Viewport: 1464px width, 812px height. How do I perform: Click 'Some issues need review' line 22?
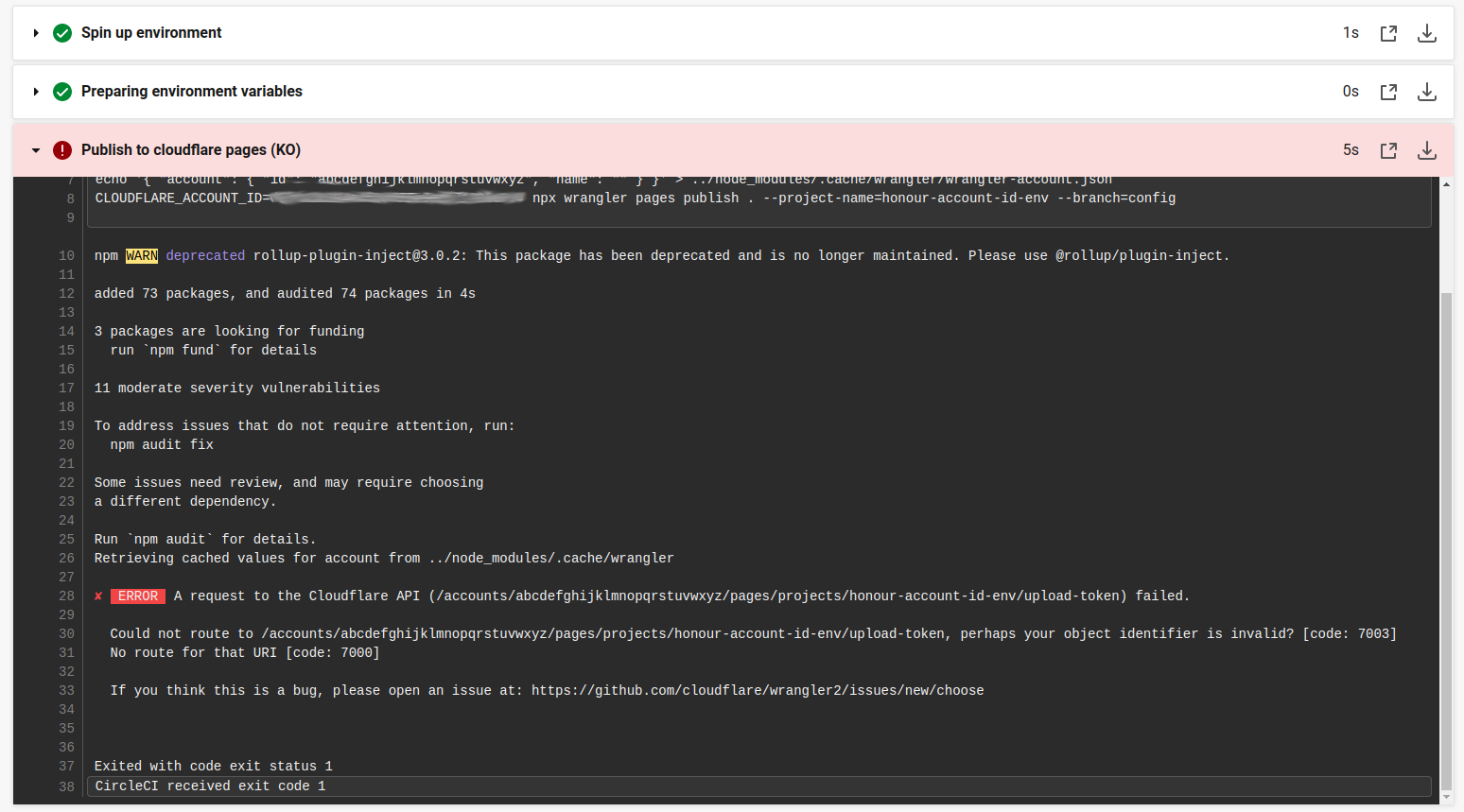(288, 483)
